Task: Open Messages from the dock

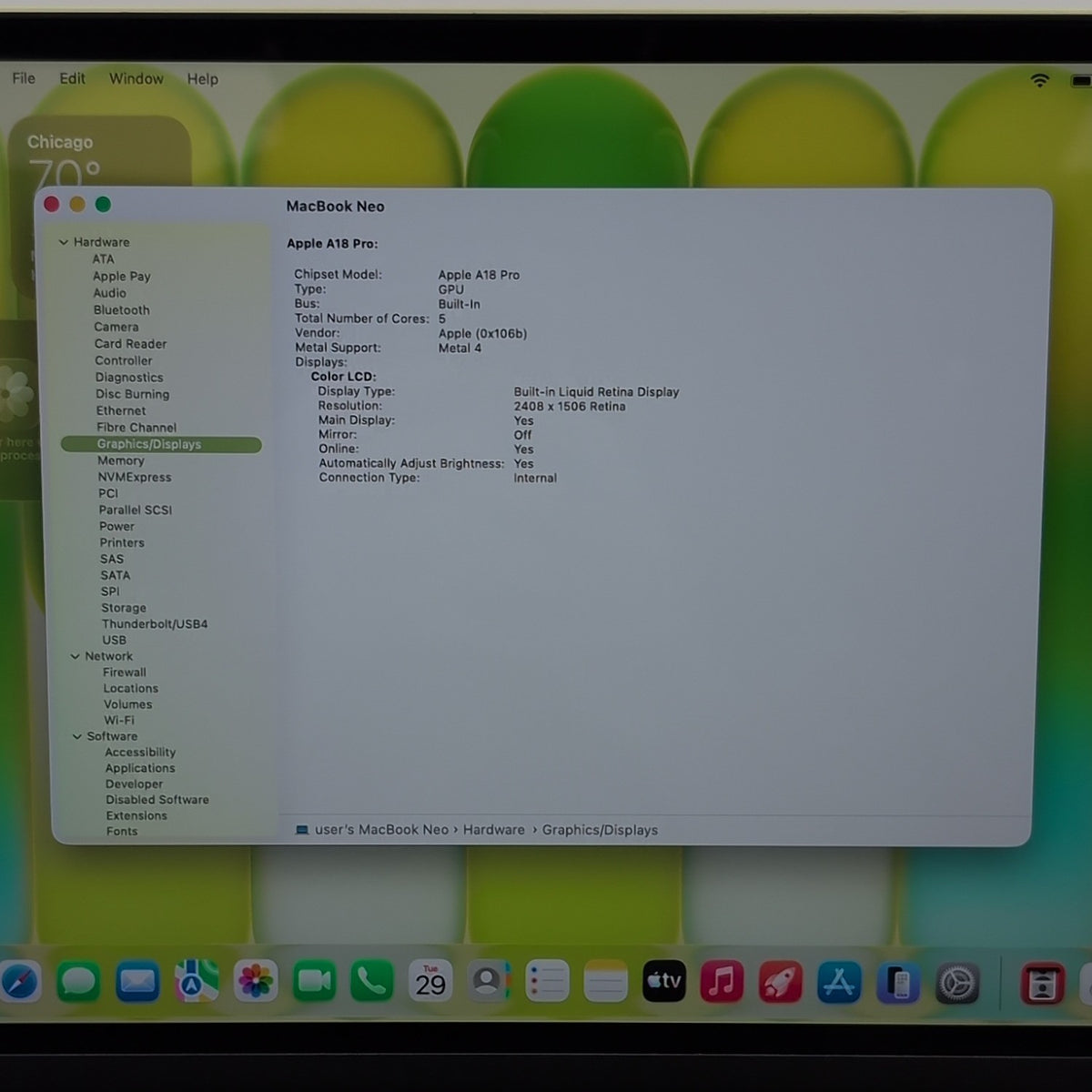Action: [x=78, y=982]
